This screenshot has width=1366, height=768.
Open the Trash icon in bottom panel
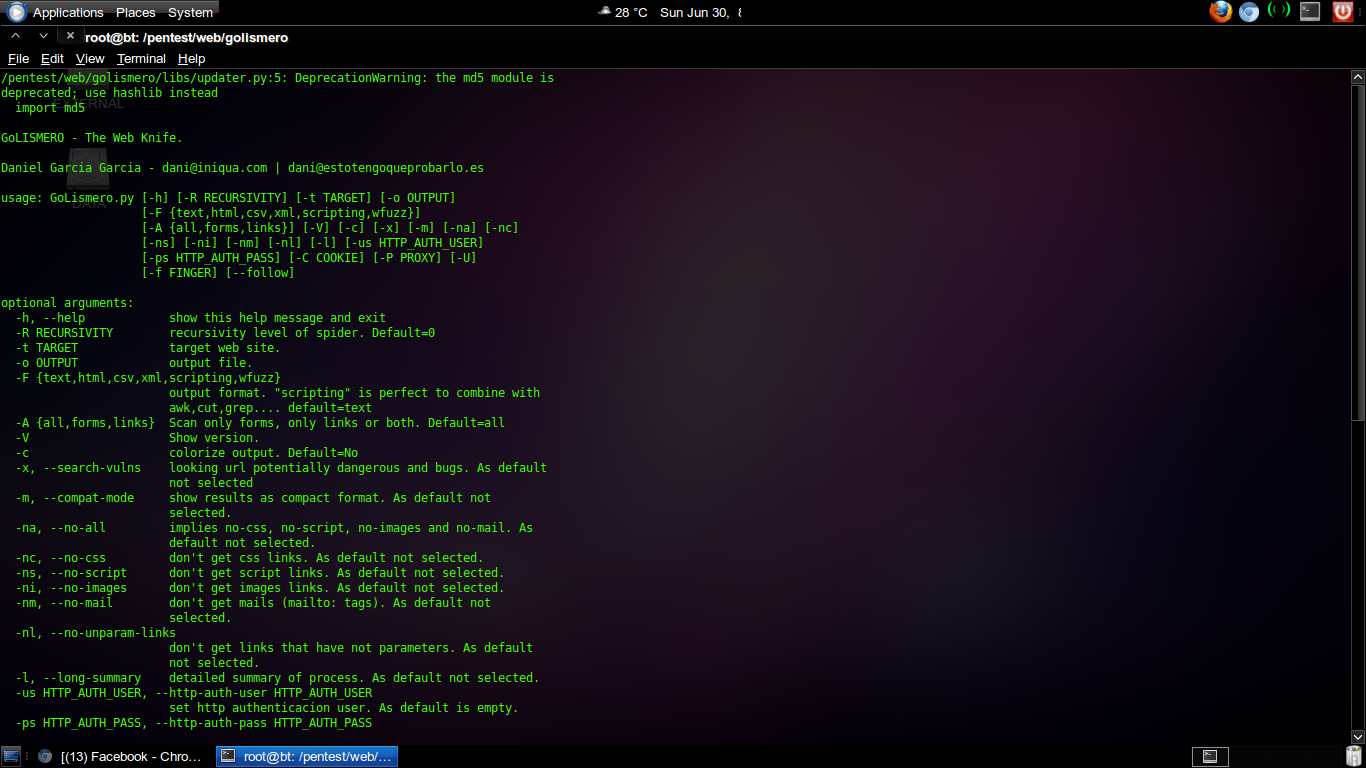(1354, 756)
